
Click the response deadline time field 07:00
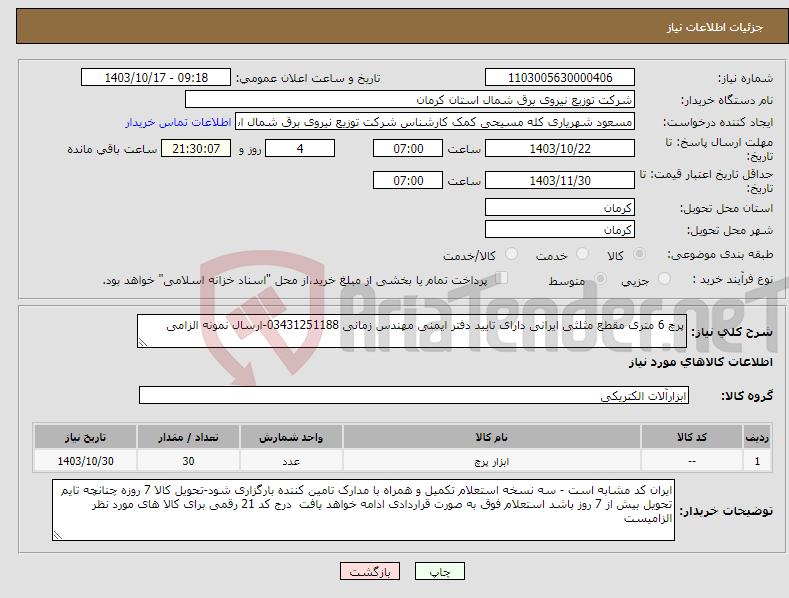[408, 148]
